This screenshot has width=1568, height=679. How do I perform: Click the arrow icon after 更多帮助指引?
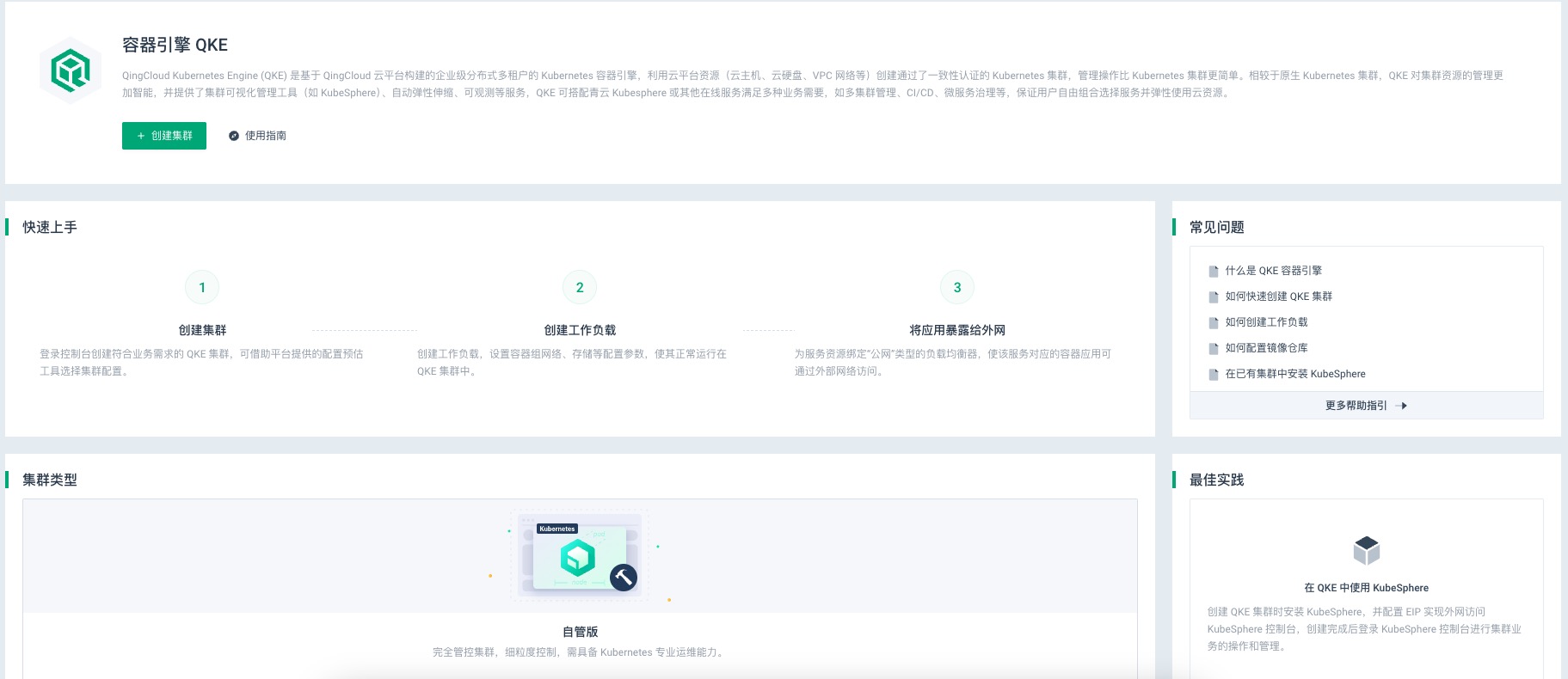click(x=1401, y=406)
